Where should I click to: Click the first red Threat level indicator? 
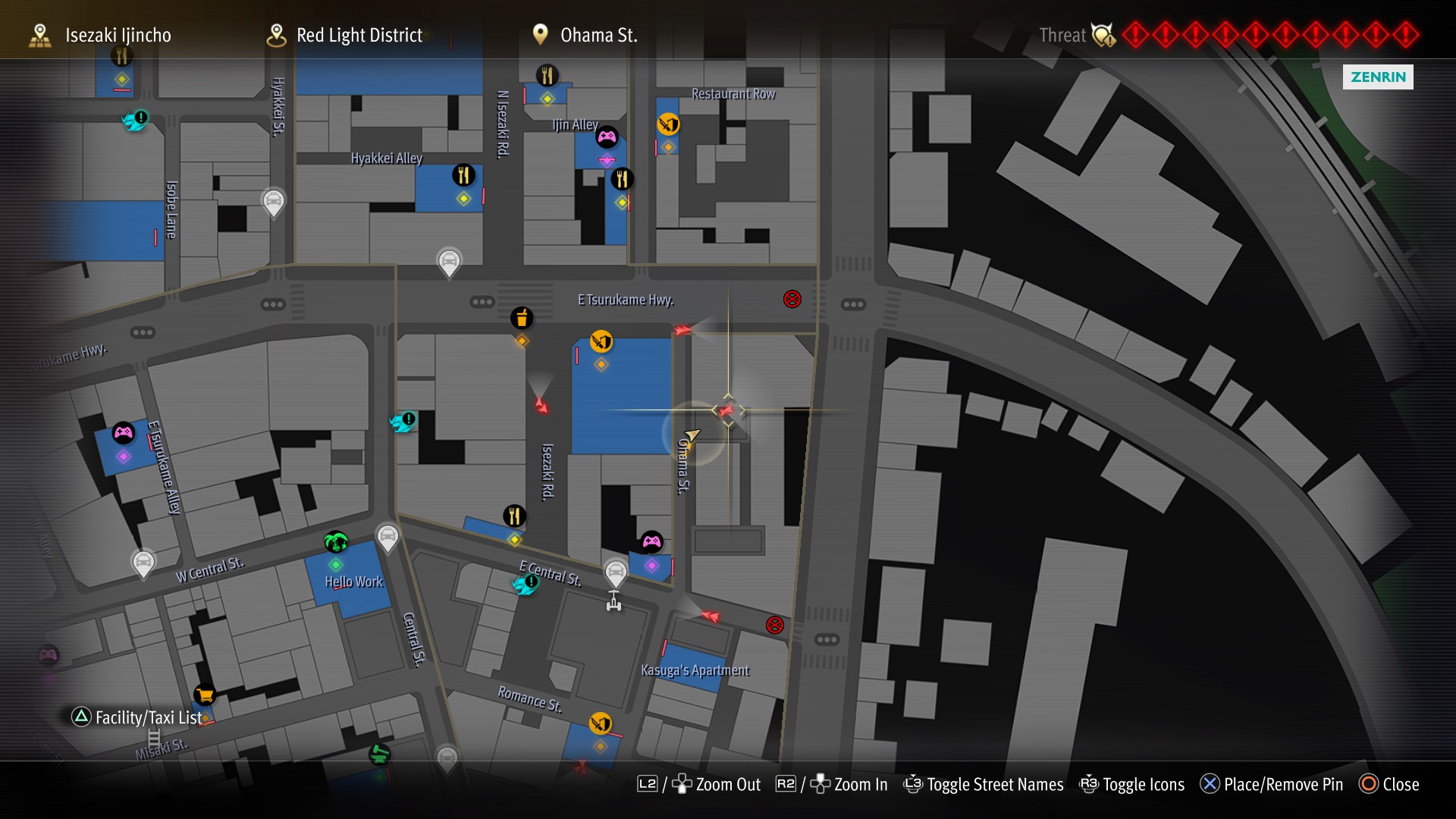point(1135,35)
